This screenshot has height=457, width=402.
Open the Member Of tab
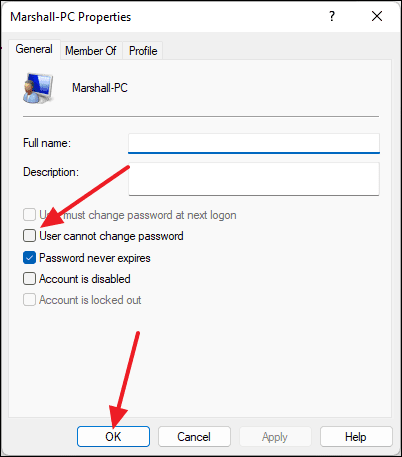point(91,51)
